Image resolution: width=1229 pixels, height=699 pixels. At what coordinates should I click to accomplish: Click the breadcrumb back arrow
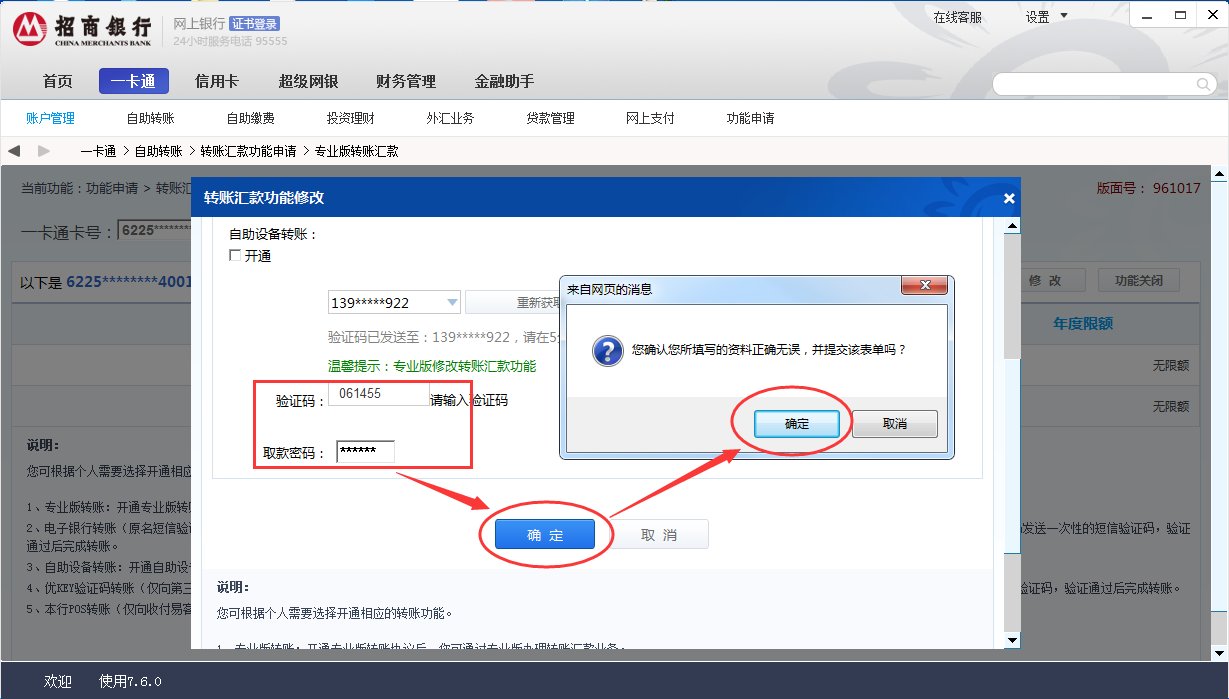click(14, 150)
